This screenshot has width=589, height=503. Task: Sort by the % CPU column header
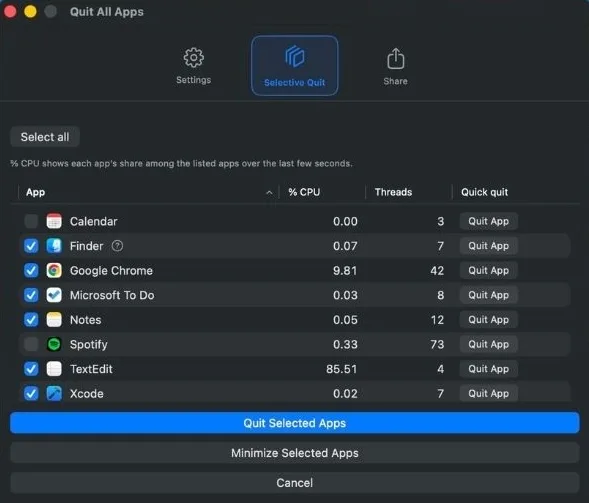304,192
